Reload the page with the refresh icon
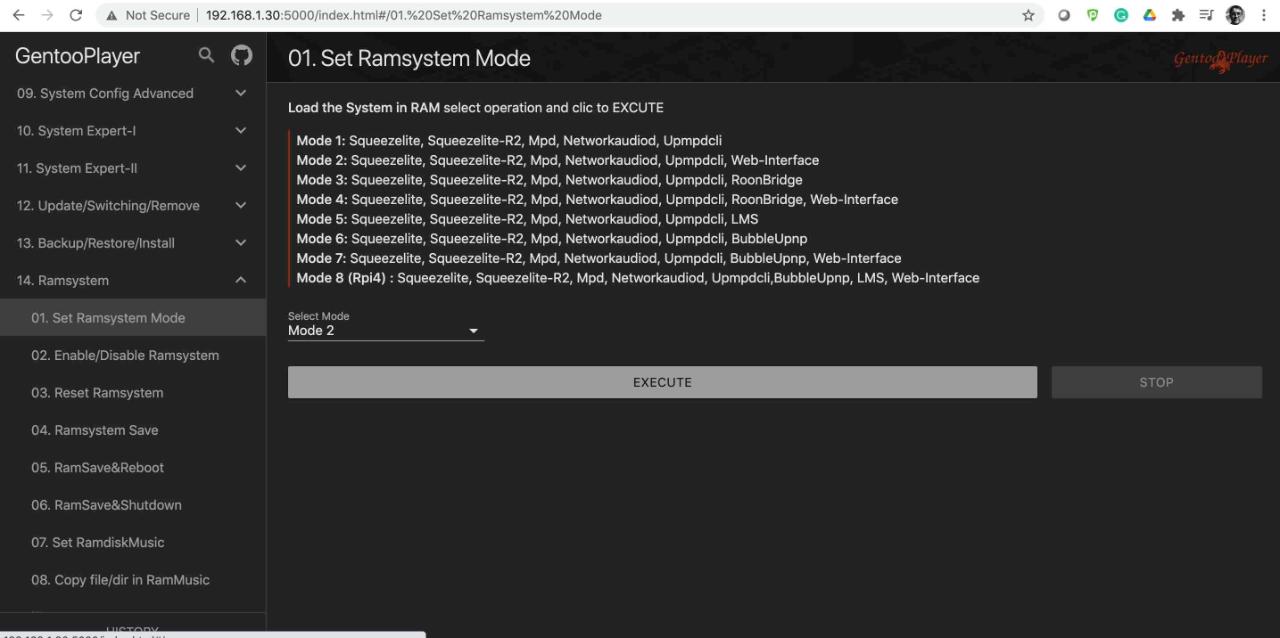The image size is (1280, 638). 76,15
